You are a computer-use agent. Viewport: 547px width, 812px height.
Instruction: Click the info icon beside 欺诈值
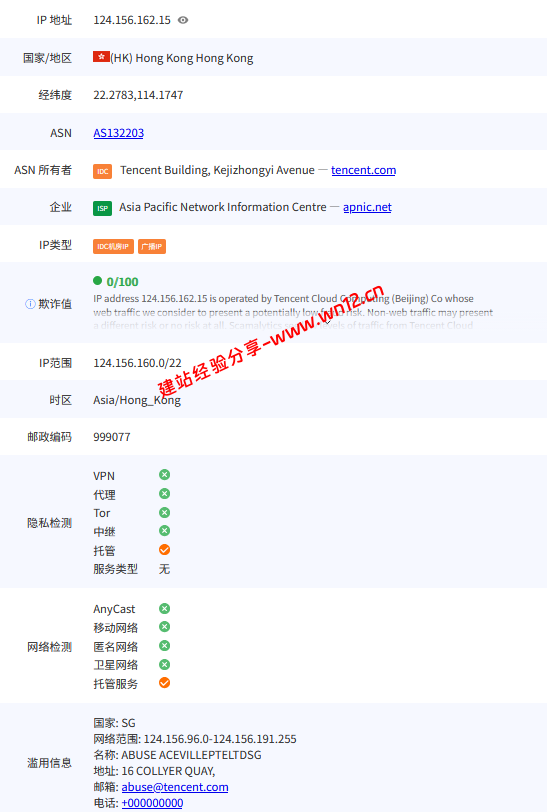[x=30, y=304]
